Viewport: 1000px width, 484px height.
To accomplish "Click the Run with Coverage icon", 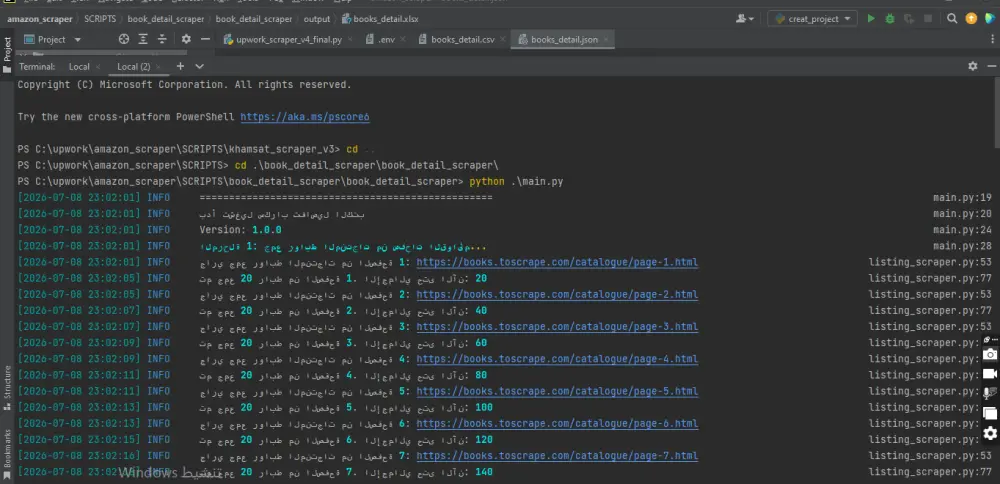I will tap(909, 19).
